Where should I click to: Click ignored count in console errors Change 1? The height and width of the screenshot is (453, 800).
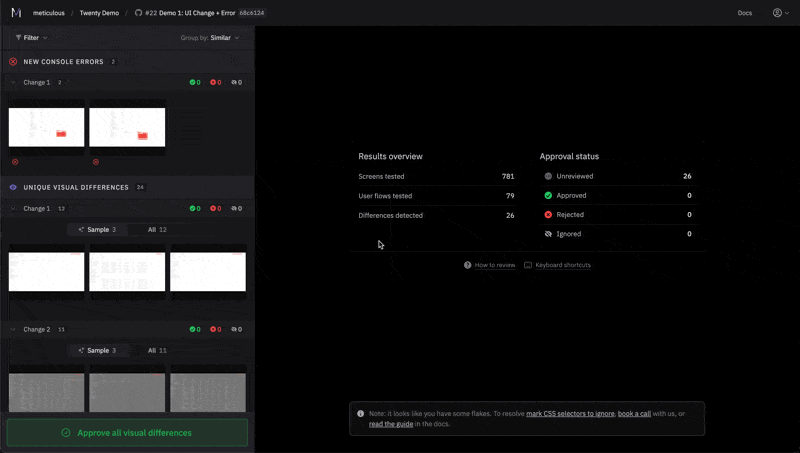point(237,82)
